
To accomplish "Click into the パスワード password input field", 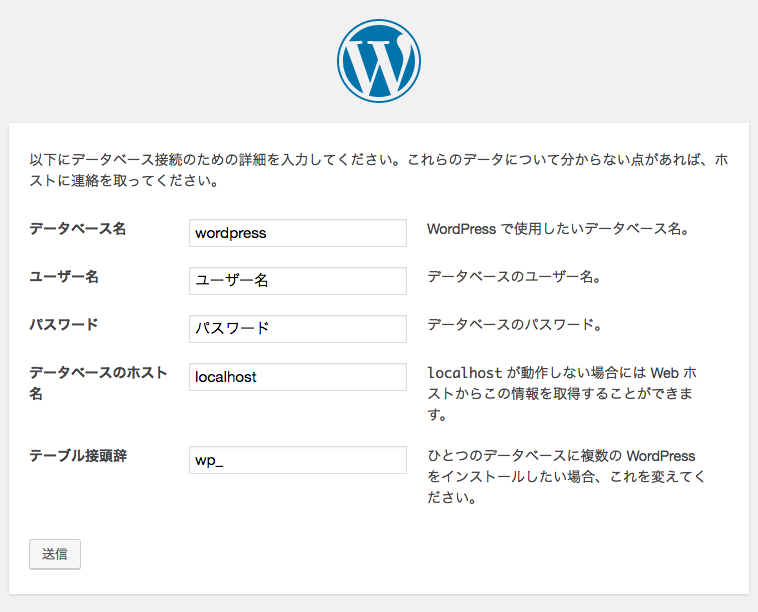I will coord(298,329).
